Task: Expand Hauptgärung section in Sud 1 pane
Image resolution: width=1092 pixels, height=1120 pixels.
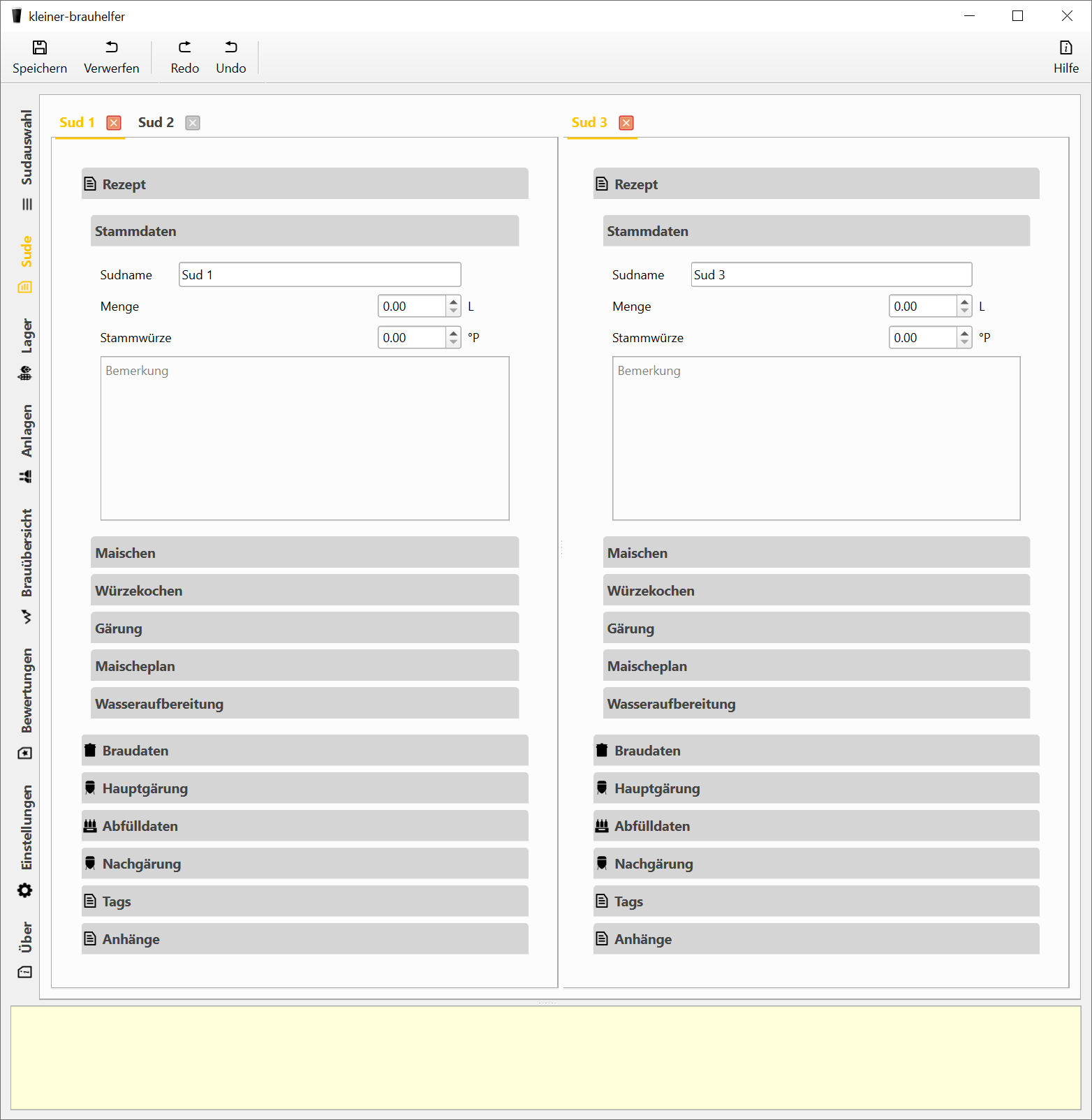Action: (304, 788)
